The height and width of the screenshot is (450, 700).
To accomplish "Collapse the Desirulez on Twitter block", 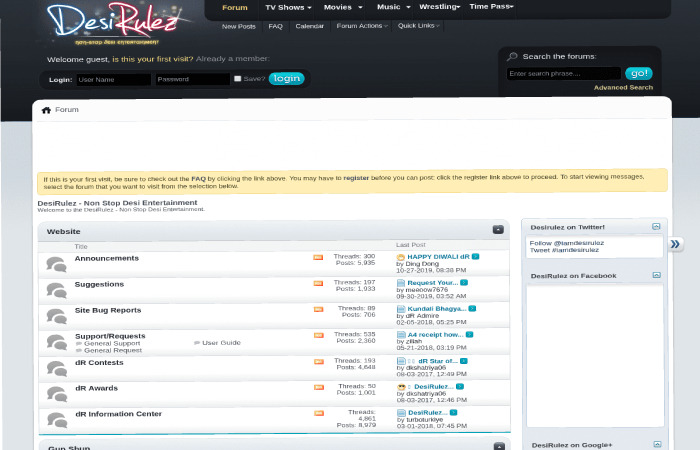I will pos(656,227).
